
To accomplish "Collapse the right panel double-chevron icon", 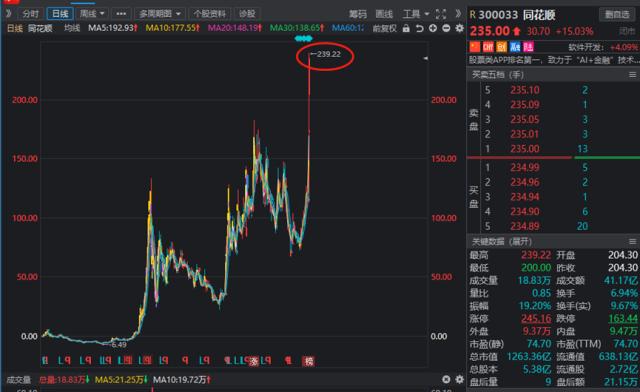I will click(x=458, y=14).
